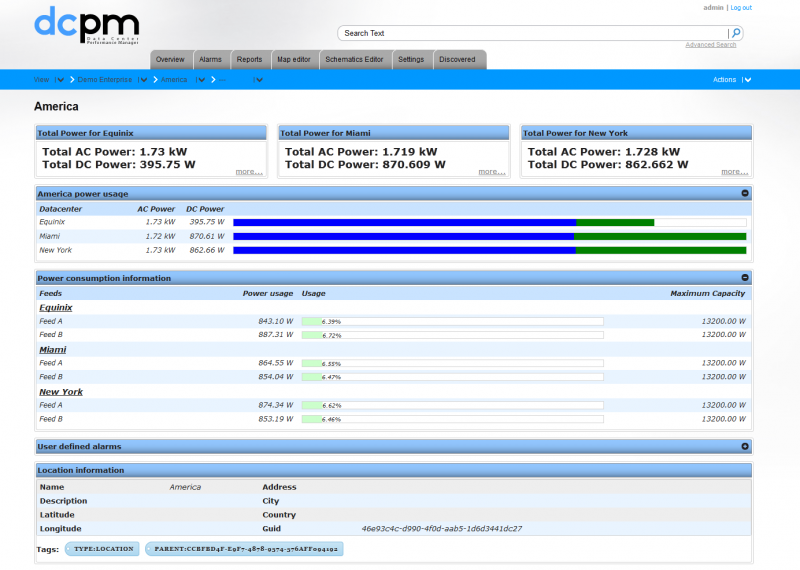This screenshot has height=570, width=800.
Task: Click the PARENT tag chip
Action: (244, 549)
